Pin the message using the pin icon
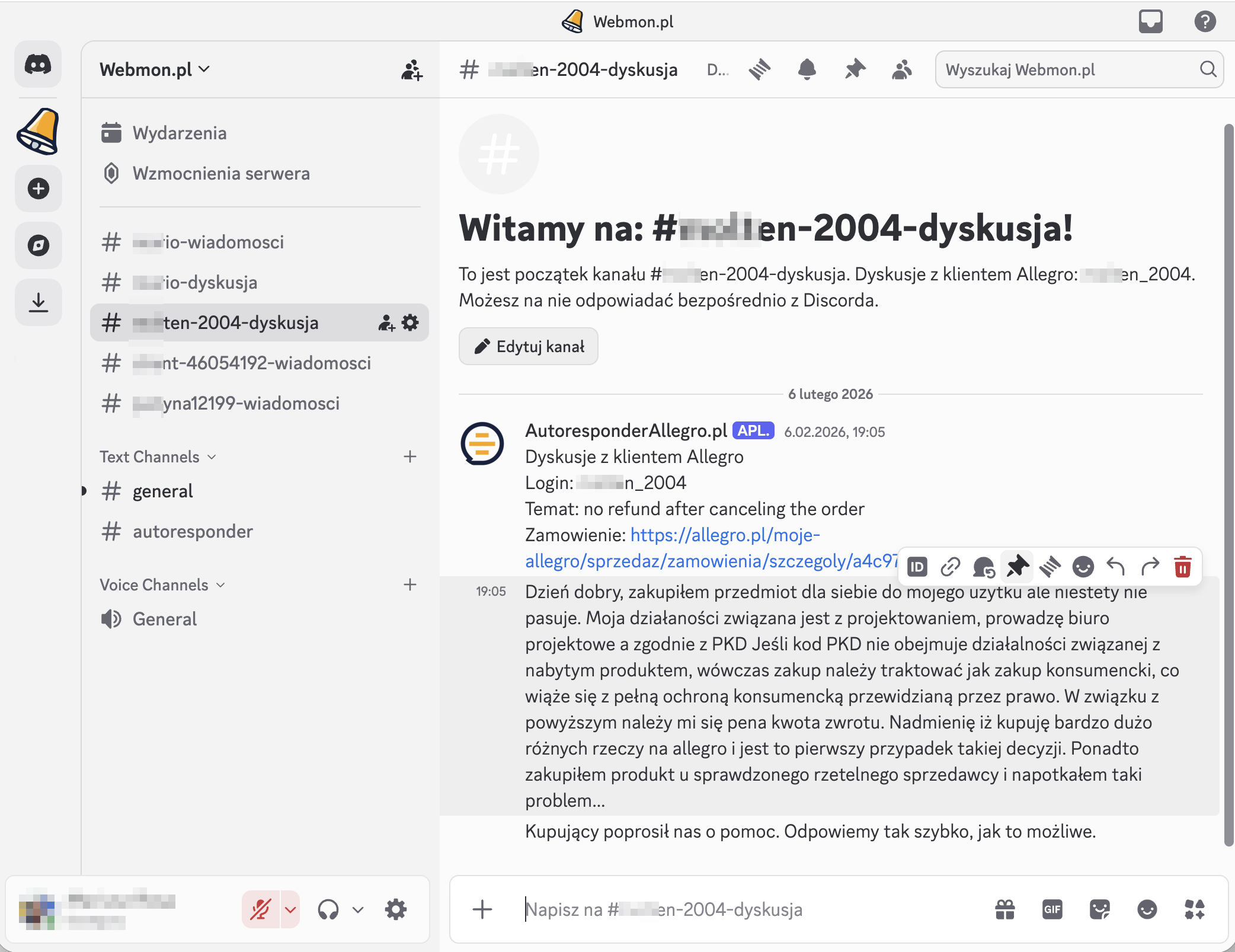Screen dimensions: 1235x952 (1017, 567)
